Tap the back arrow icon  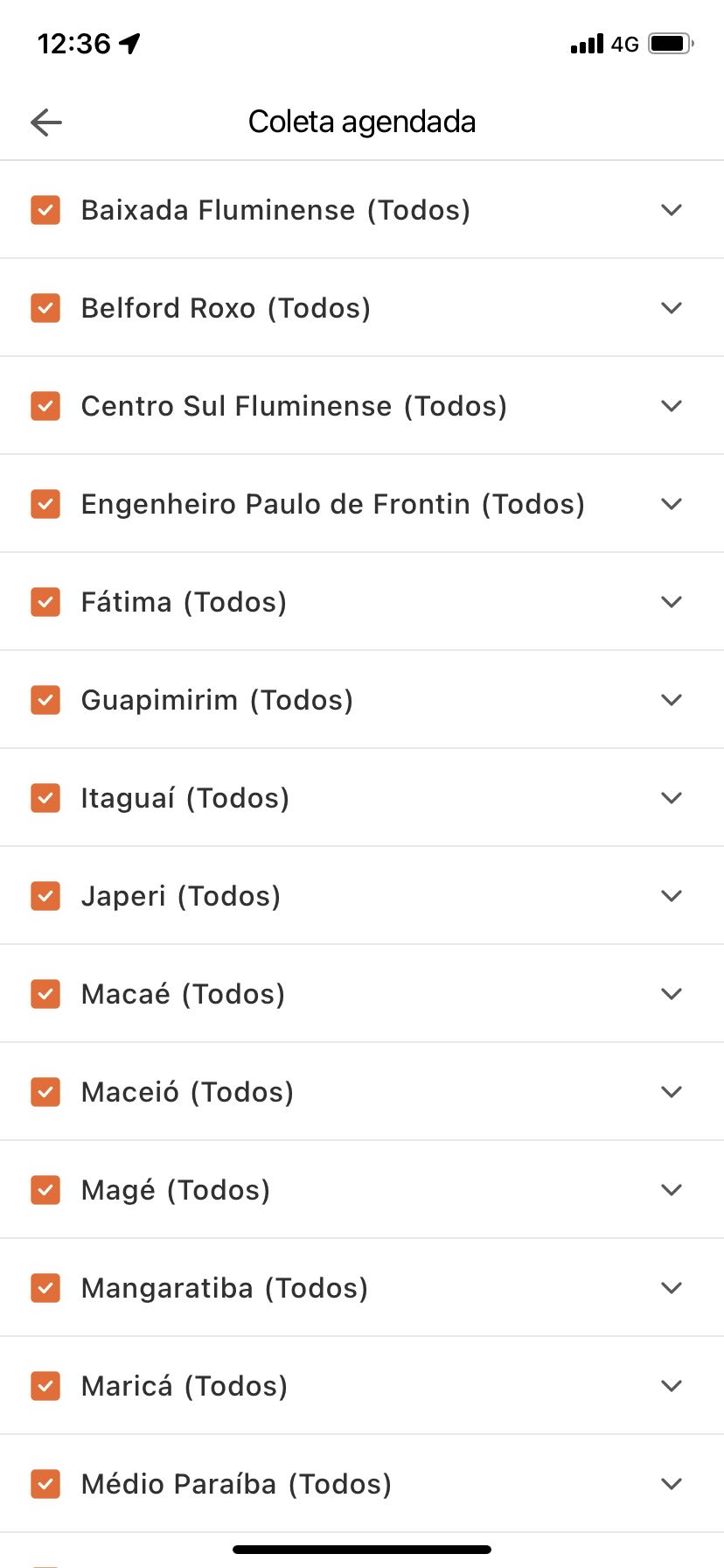pyautogui.click(x=46, y=122)
